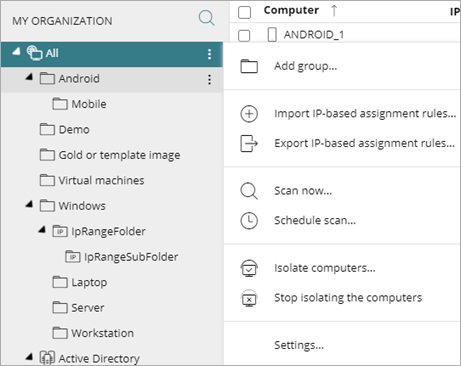461x366 pixels.
Task: Choose Import IP-based assignment rules
Action: pyautogui.click(x=365, y=114)
